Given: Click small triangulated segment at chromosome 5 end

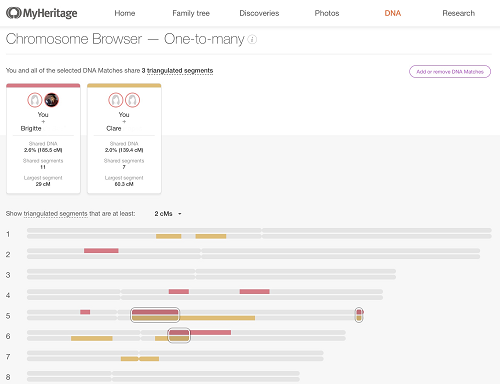Looking at the screenshot, I should click(x=359, y=315).
